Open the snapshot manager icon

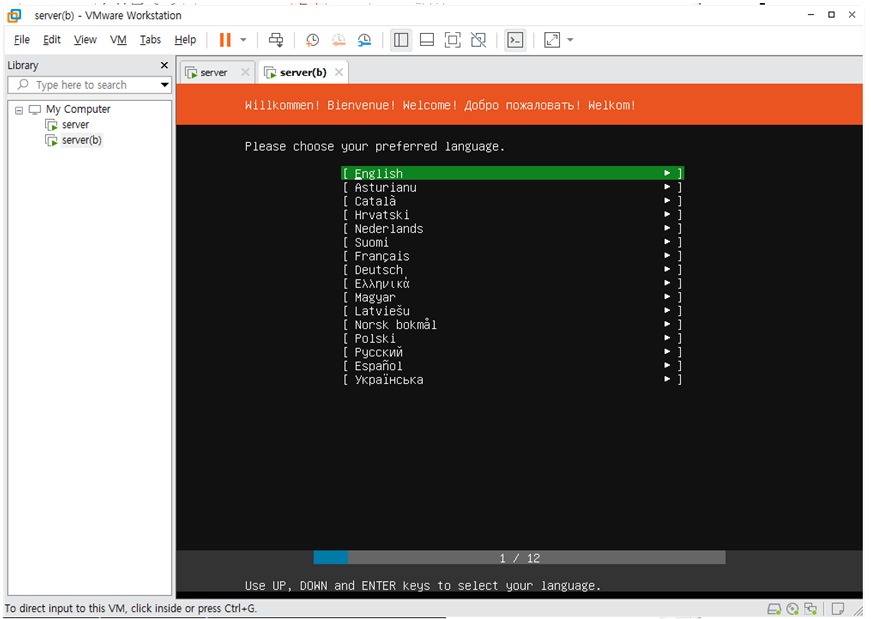[x=364, y=39]
